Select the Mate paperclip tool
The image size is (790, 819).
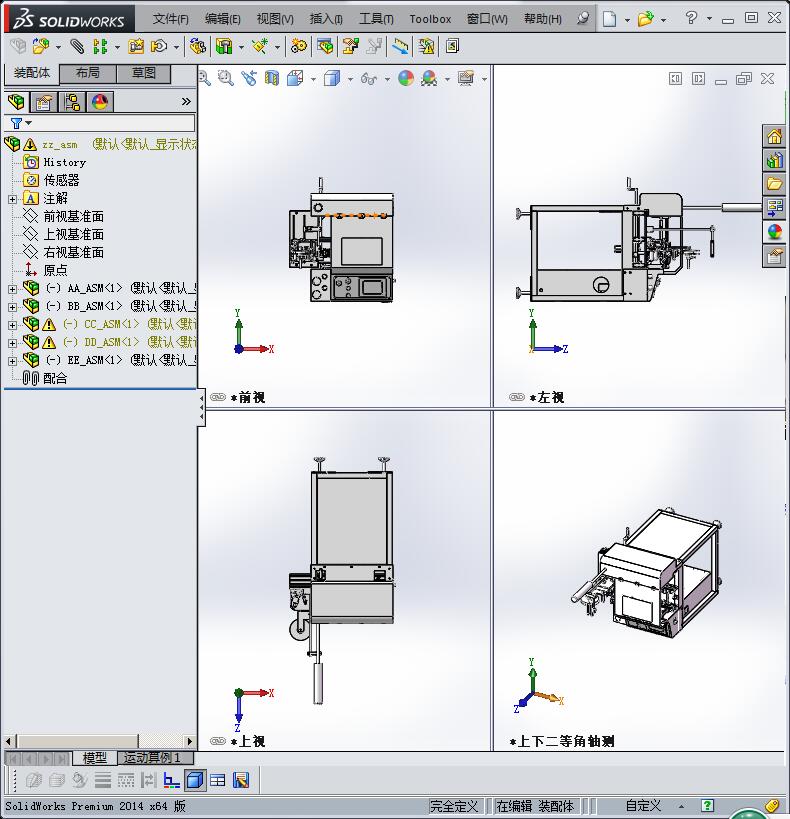(x=77, y=46)
